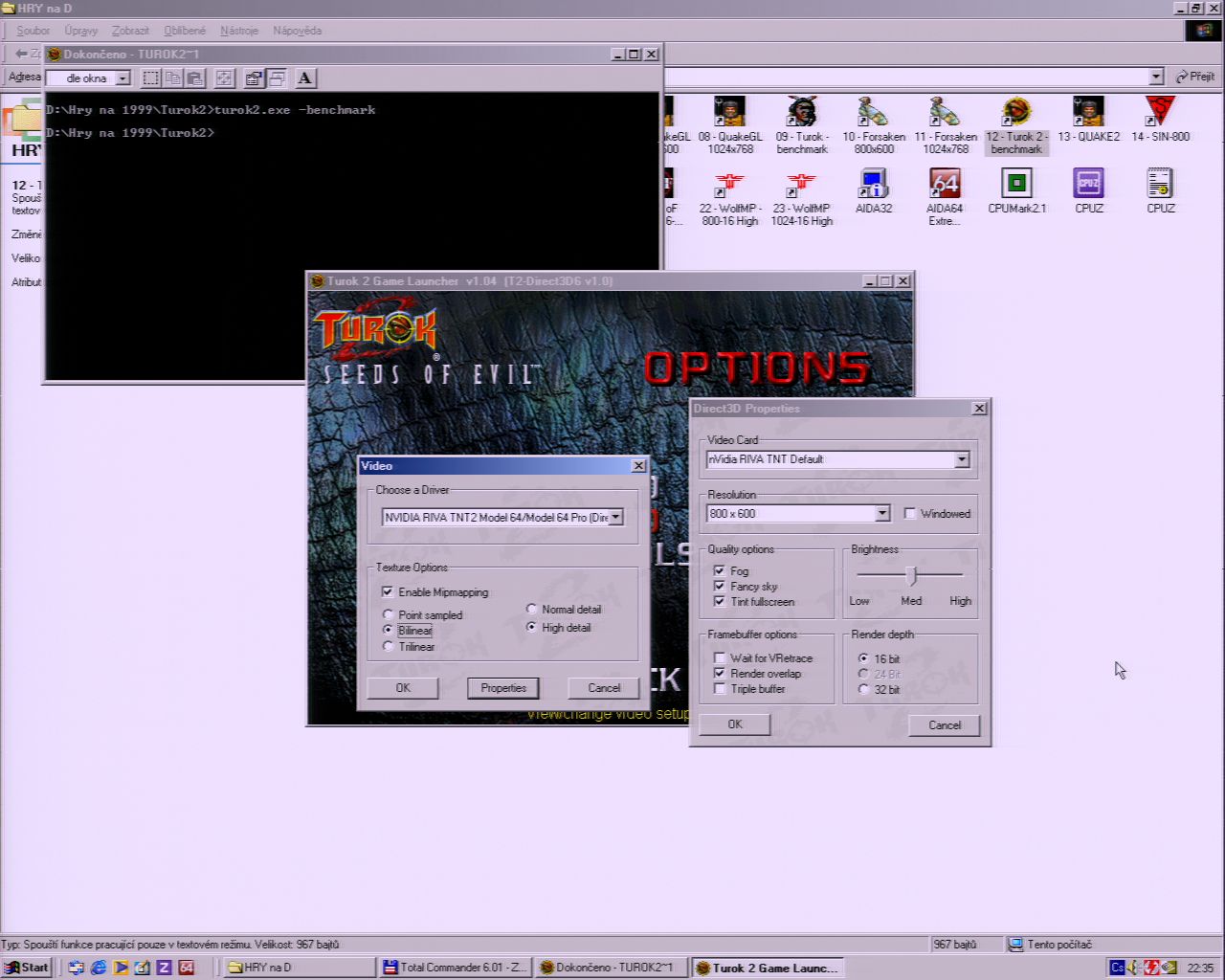The width and height of the screenshot is (1225, 980).
Task: Select Bilinear texture filtering
Action: (388, 630)
